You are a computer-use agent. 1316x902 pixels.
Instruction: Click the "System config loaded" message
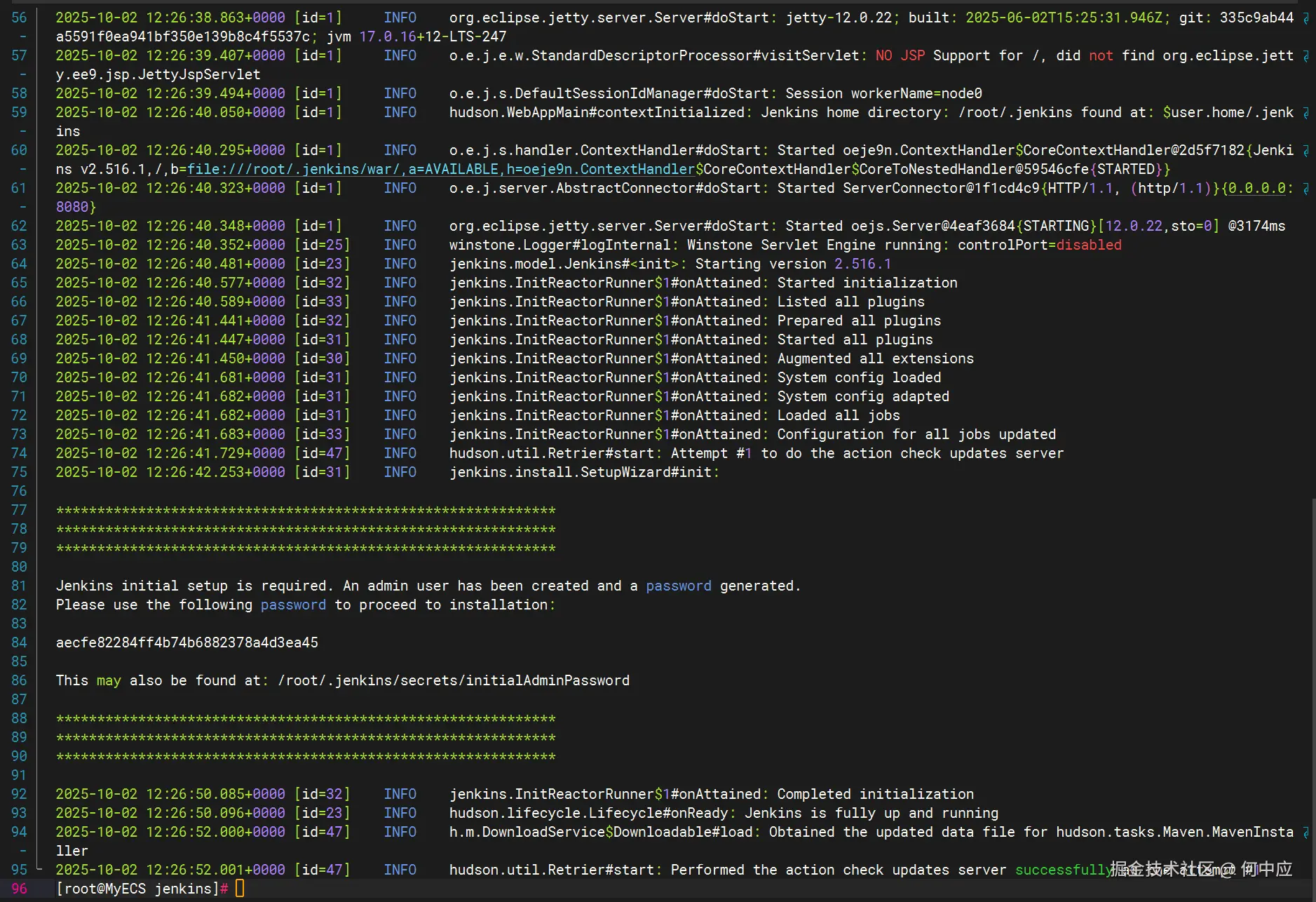860,377
